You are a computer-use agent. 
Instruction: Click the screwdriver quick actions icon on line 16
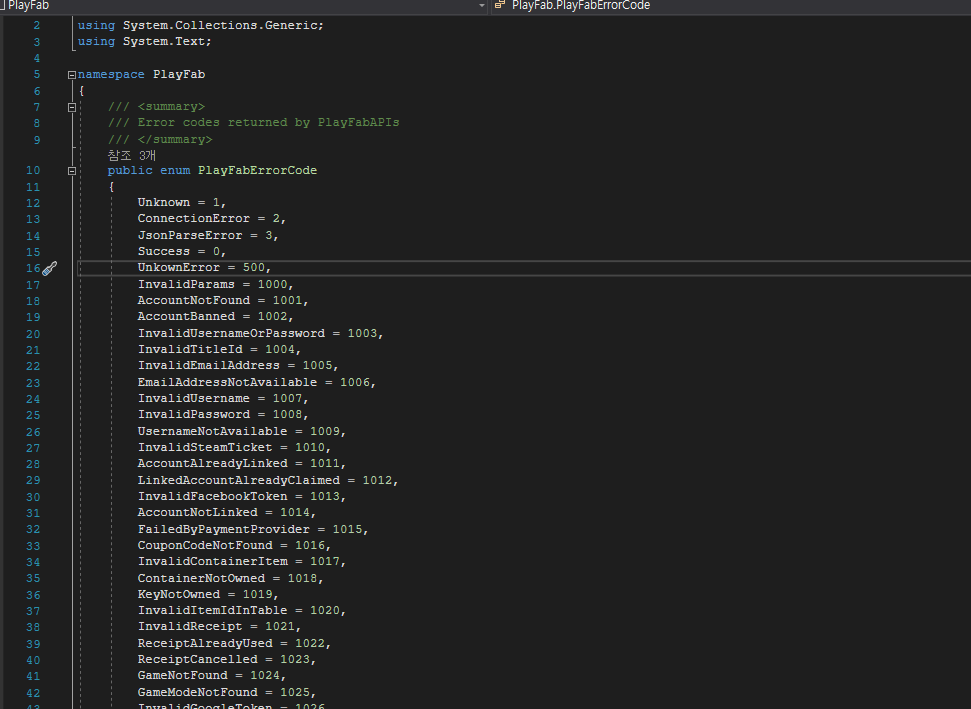(x=50, y=268)
